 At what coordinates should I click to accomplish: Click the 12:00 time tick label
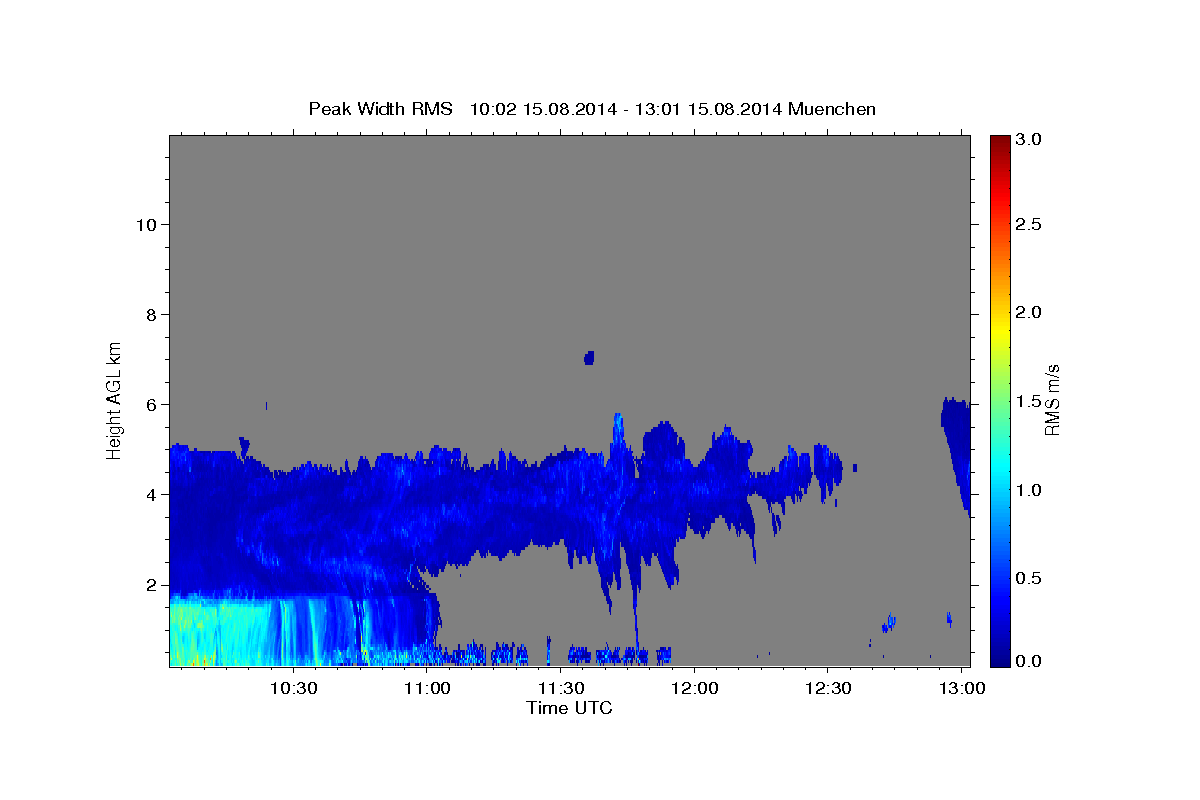[695, 688]
